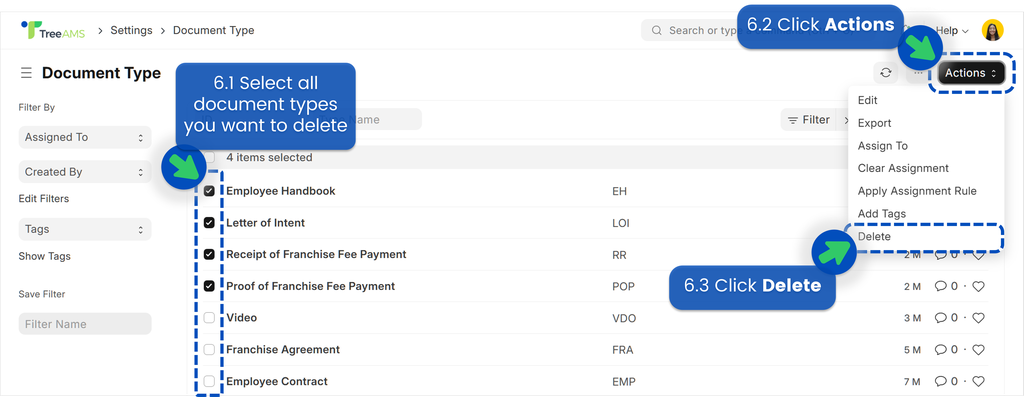1024x397 pixels.
Task: Open the Actions dropdown button
Action: pyautogui.click(x=971, y=73)
